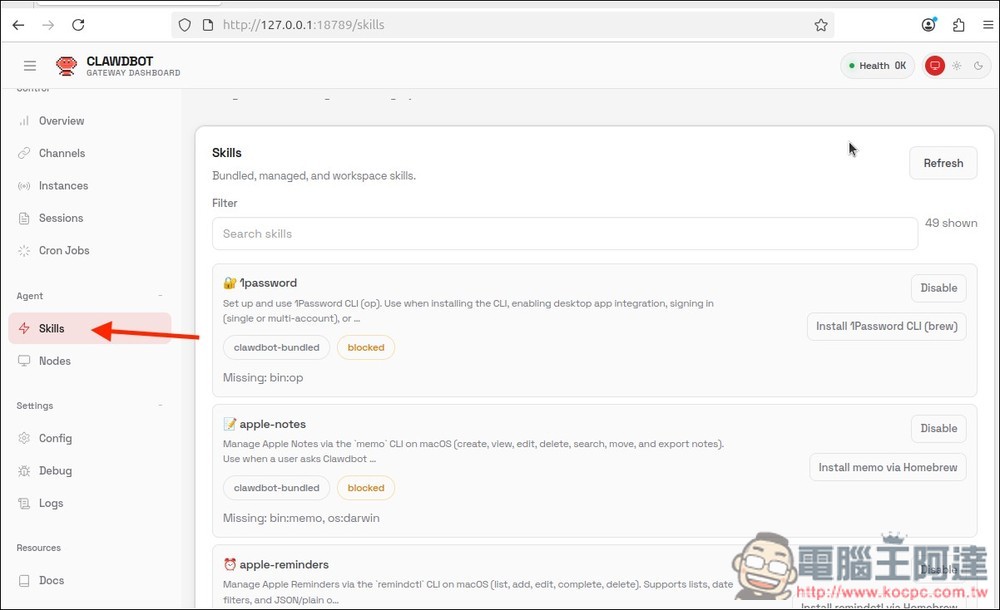The width and height of the screenshot is (1000, 610).
Task: Click the Clawdbot lobster logo
Action: click(x=66, y=66)
